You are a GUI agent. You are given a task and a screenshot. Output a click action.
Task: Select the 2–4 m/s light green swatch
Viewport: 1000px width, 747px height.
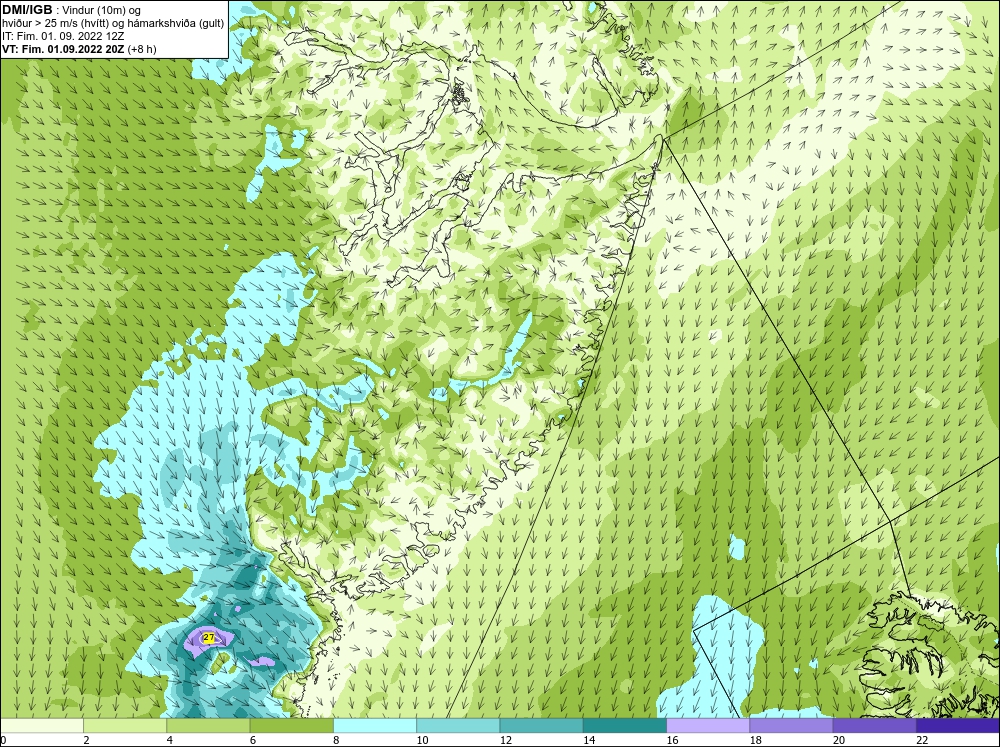click(125, 726)
